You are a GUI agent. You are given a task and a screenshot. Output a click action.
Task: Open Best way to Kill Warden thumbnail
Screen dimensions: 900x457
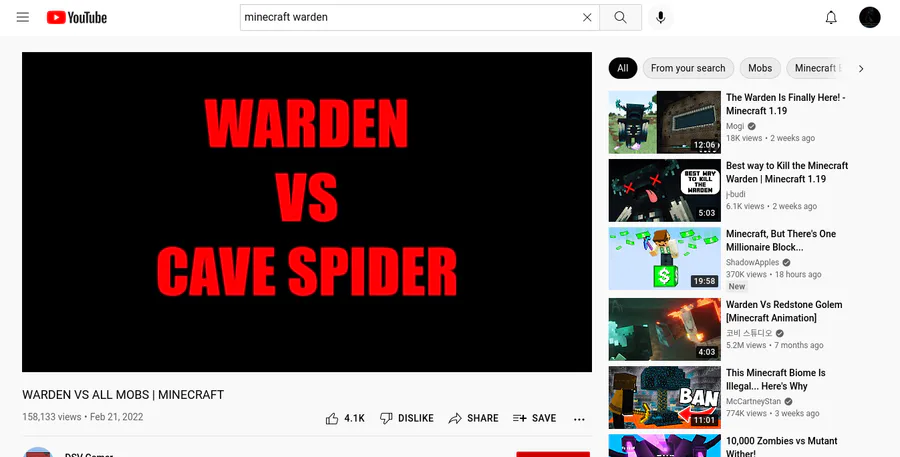pos(665,191)
